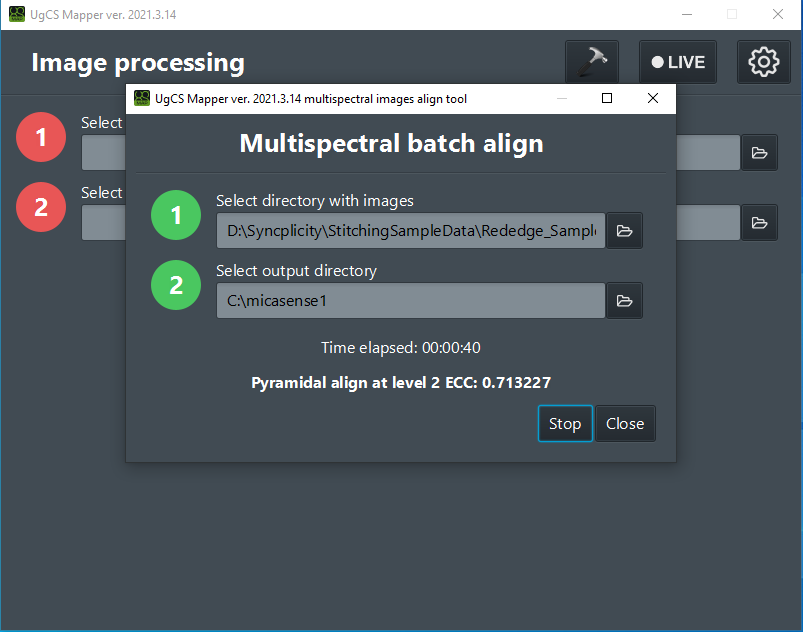Edit the images directory path field
803x632 pixels.
coord(411,231)
